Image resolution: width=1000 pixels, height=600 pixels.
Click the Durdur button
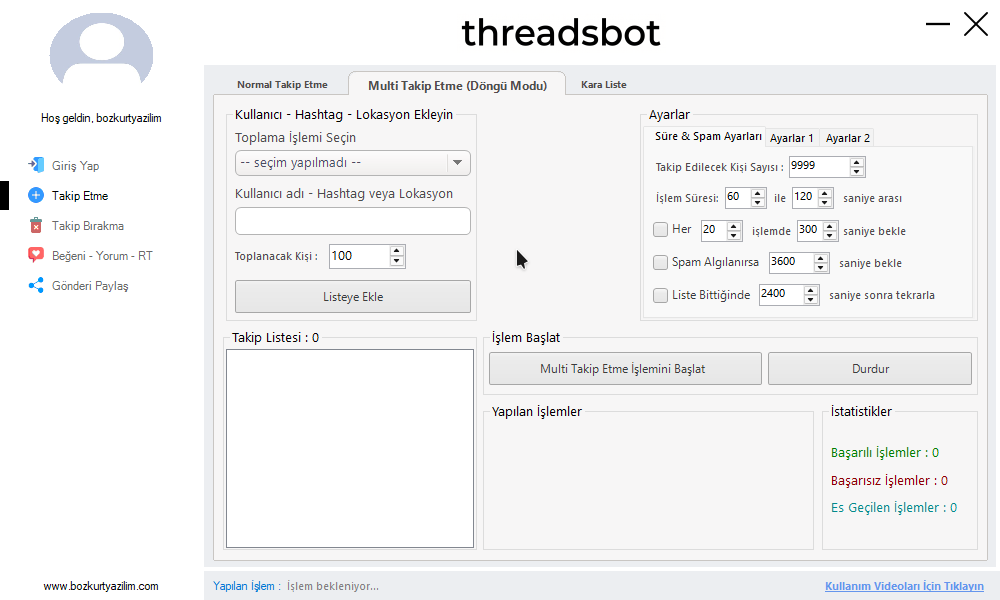(x=870, y=369)
